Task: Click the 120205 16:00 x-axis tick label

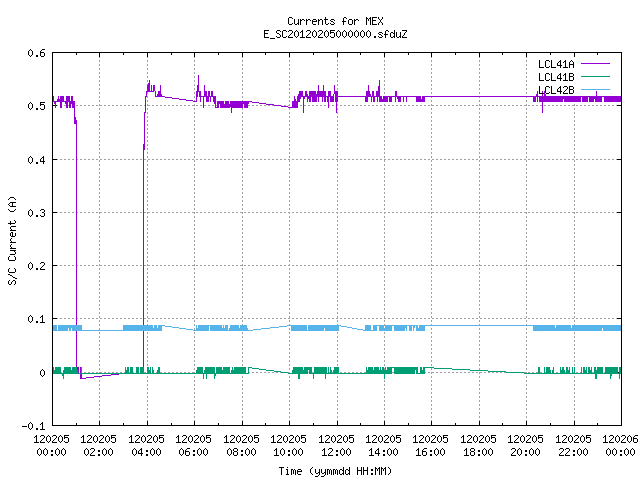Action: (430, 446)
